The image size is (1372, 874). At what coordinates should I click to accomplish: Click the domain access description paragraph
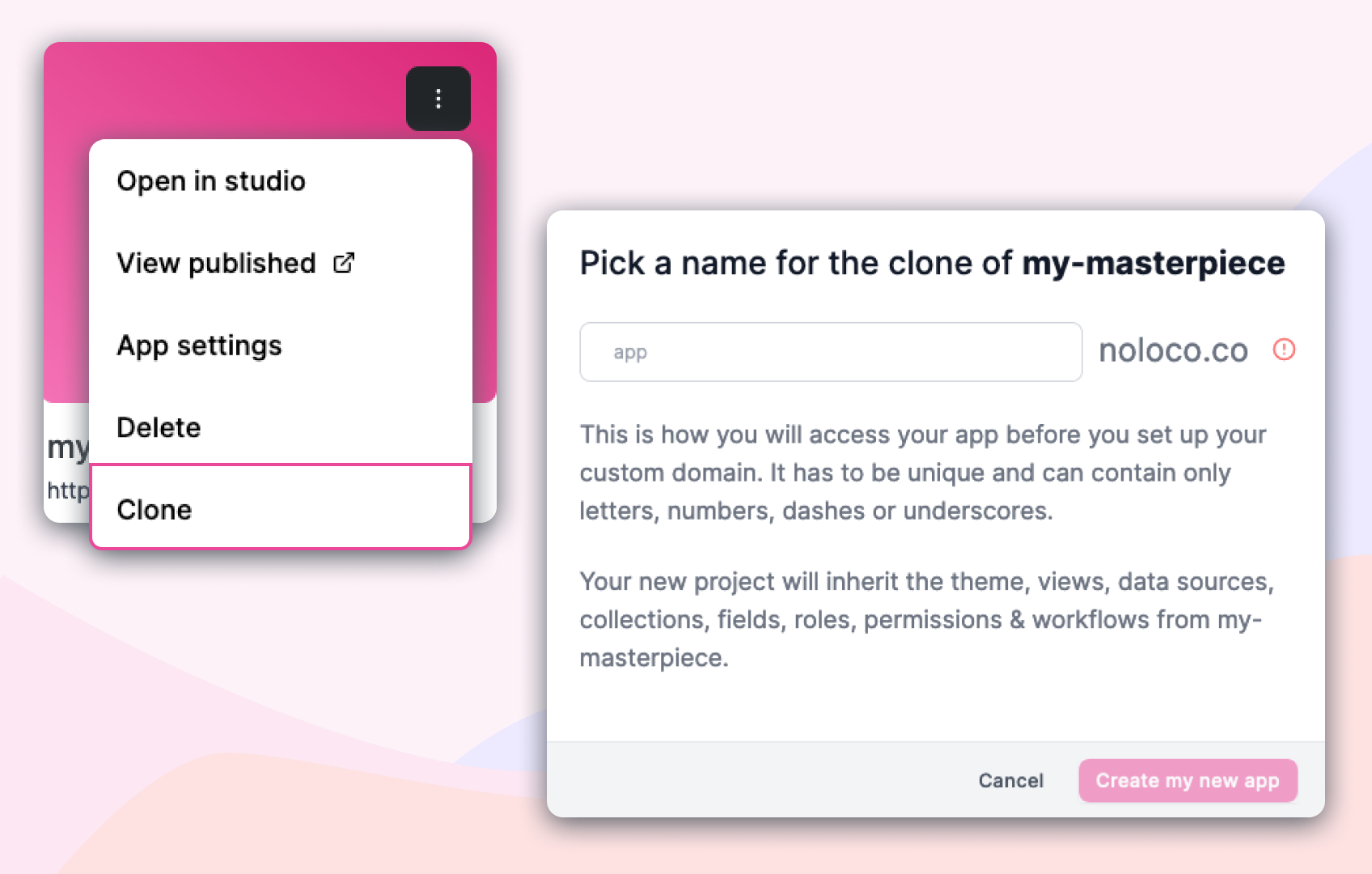922,473
